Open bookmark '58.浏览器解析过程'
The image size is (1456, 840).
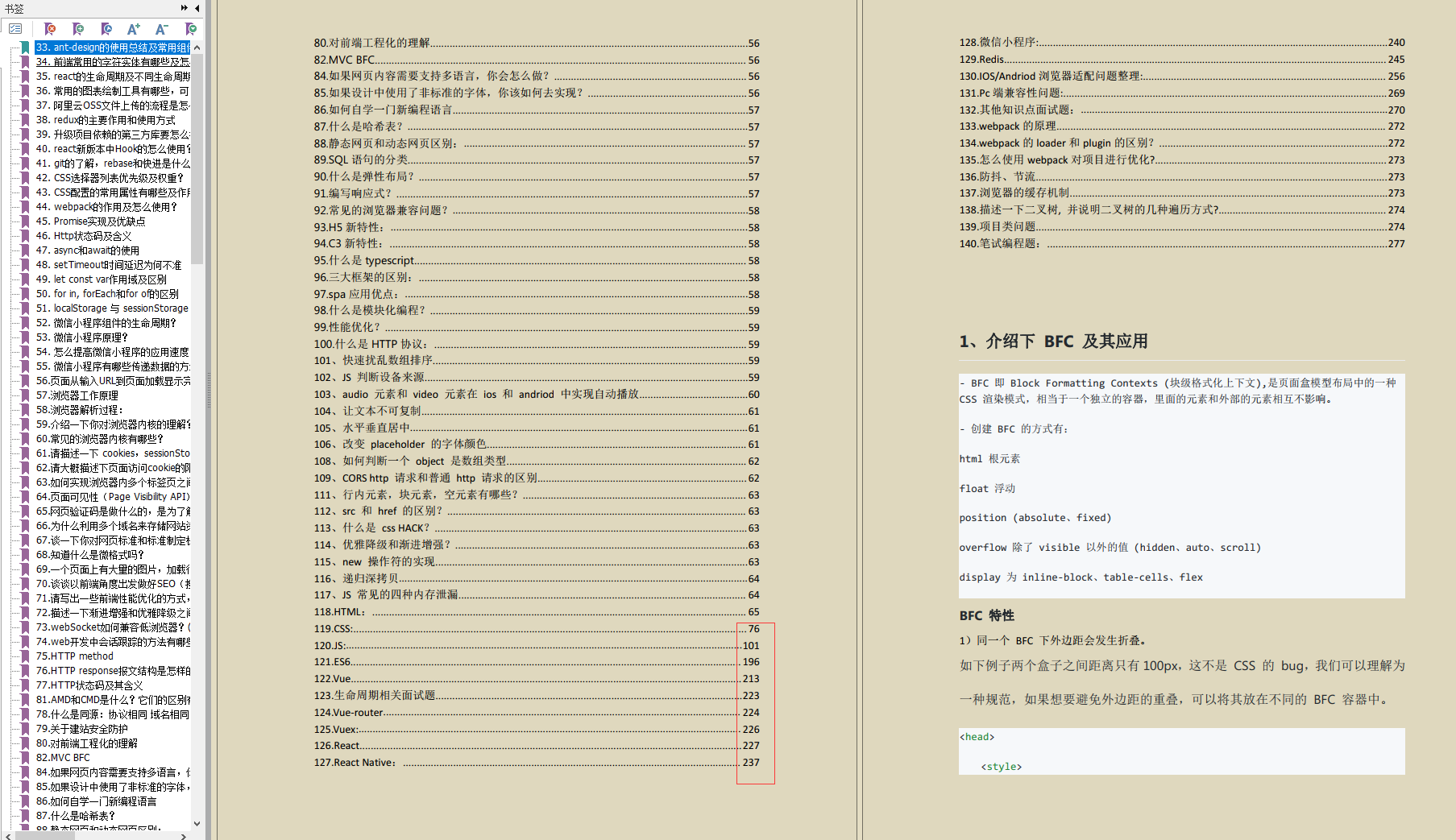point(79,410)
